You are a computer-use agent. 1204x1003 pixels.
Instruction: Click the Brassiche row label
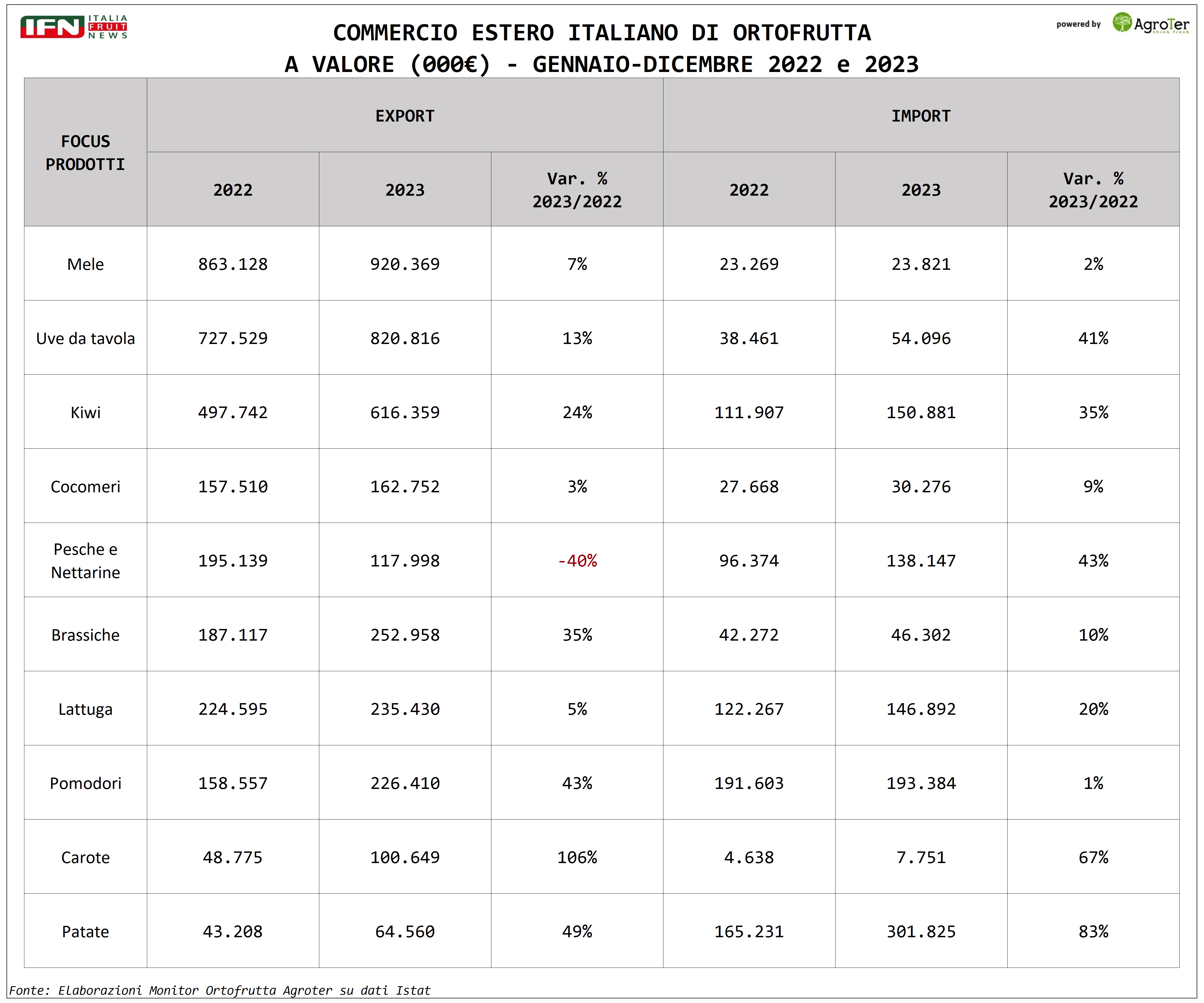click(x=85, y=635)
